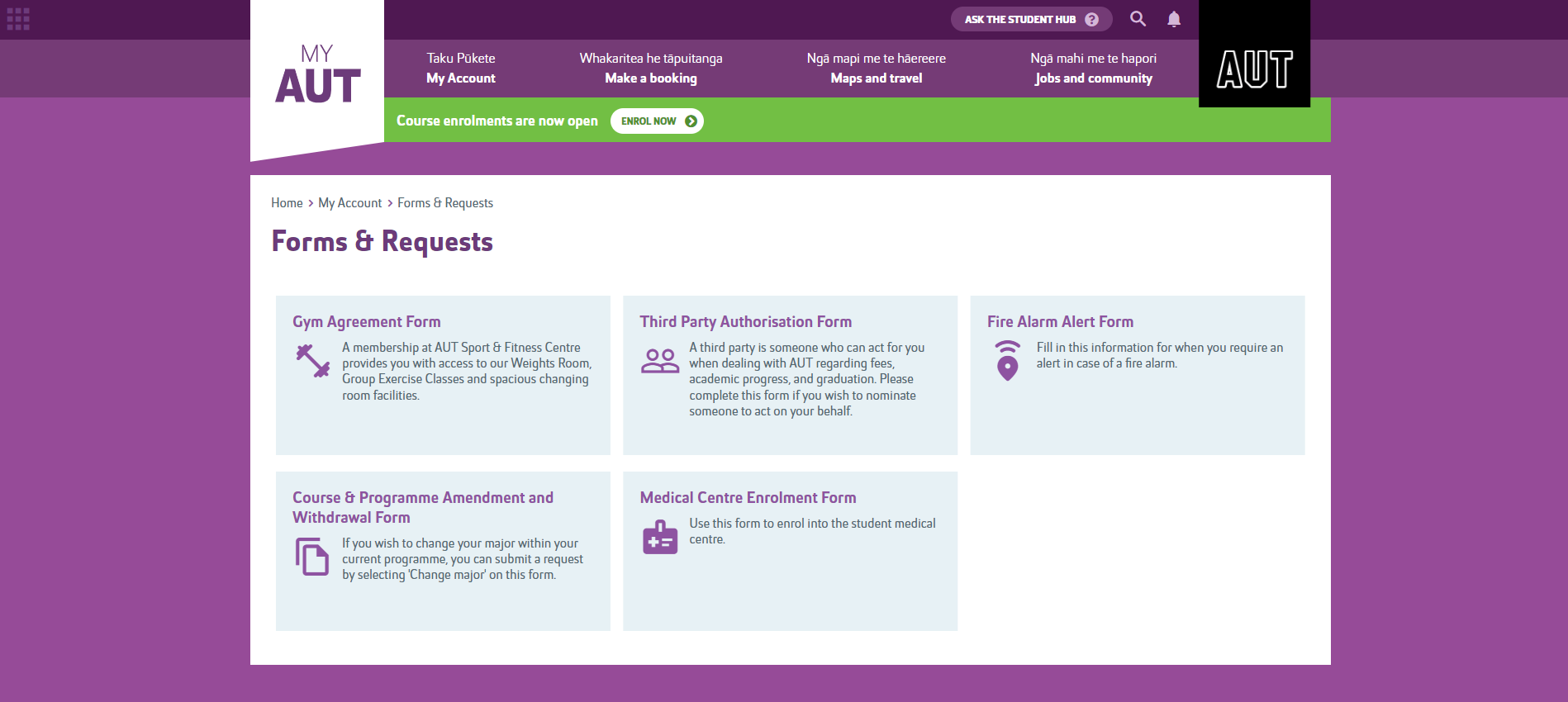Viewport: 1568px width, 702px height.
Task: Click the Gym Agreement membership description text
Action: (x=467, y=372)
